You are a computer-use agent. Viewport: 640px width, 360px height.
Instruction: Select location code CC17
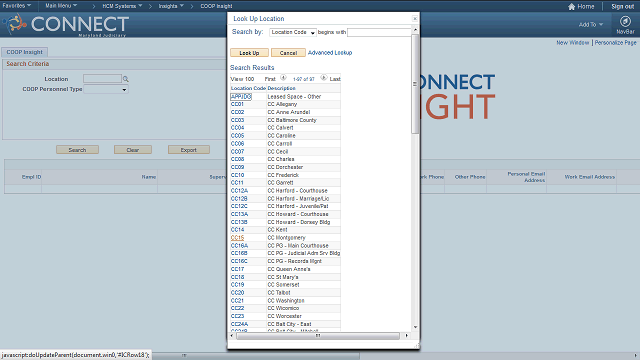pyautogui.click(x=237, y=269)
